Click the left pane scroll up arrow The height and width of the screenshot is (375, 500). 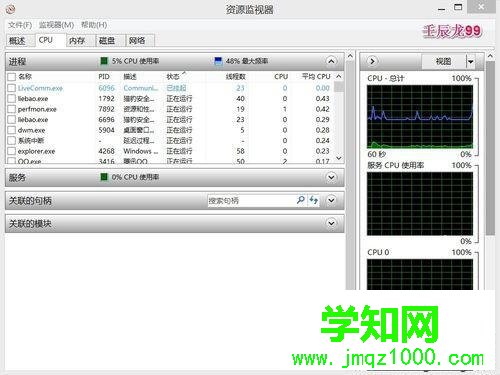pyautogui.click(x=350, y=56)
